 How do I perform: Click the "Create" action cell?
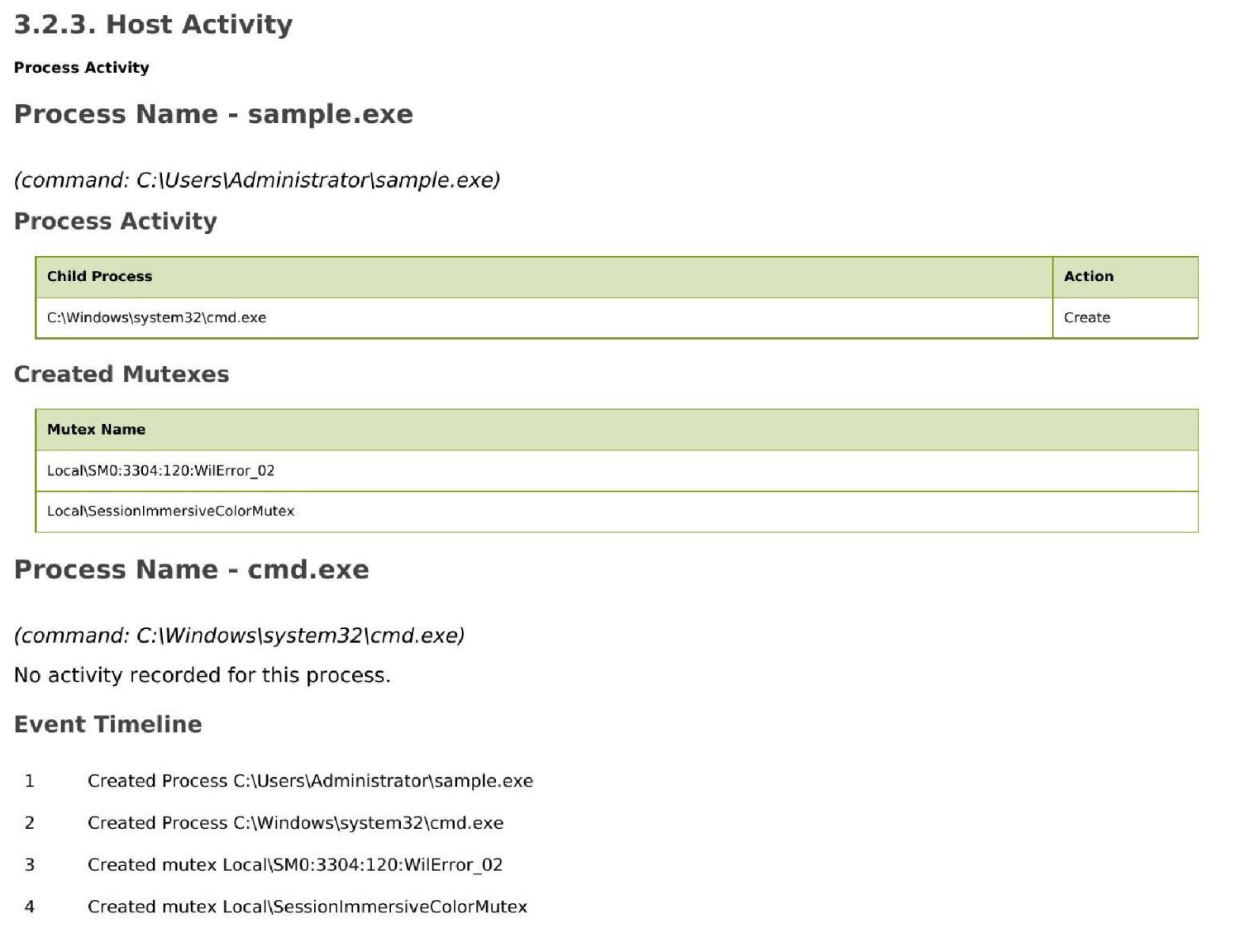pyautogui.click(x=1086, y=318)
